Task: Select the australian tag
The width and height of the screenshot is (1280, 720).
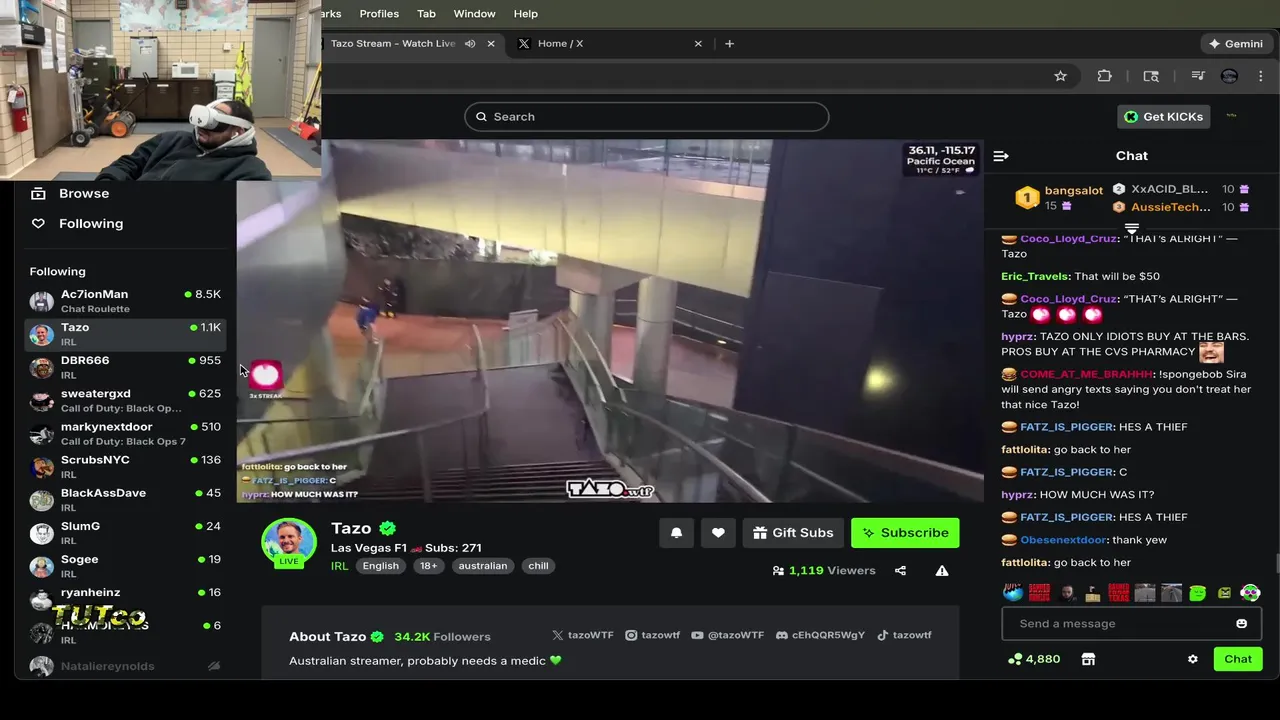Action: (x=483, y=566)
